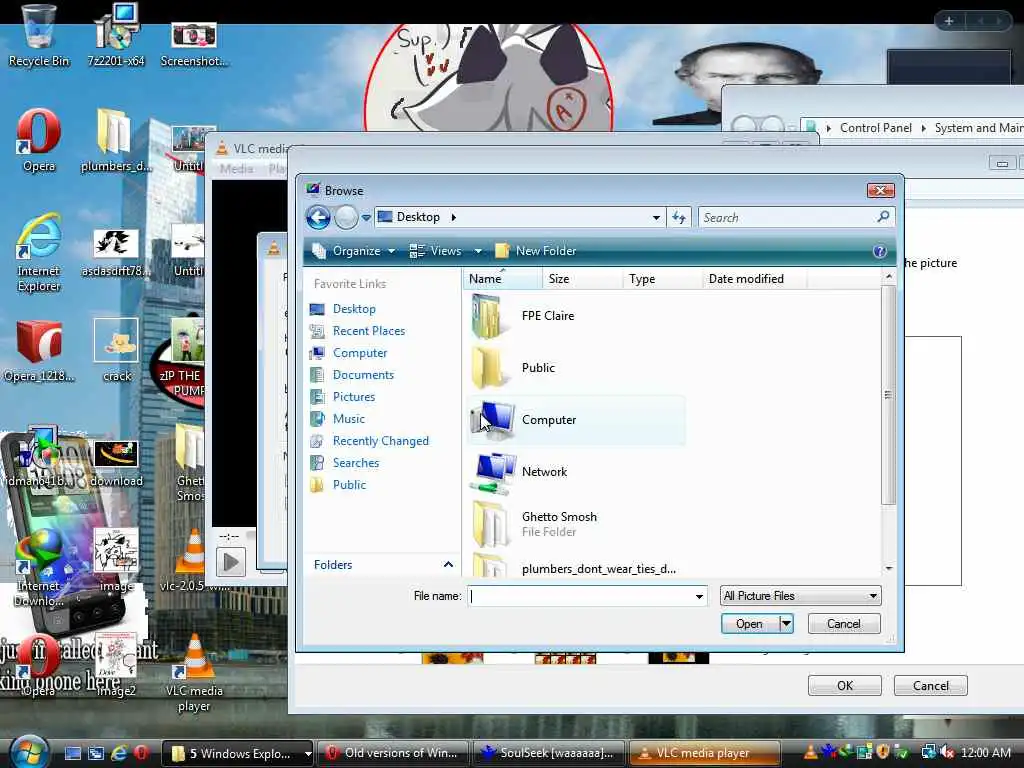
Task: Click the Windows Start orb
Action: pos(29,752)
